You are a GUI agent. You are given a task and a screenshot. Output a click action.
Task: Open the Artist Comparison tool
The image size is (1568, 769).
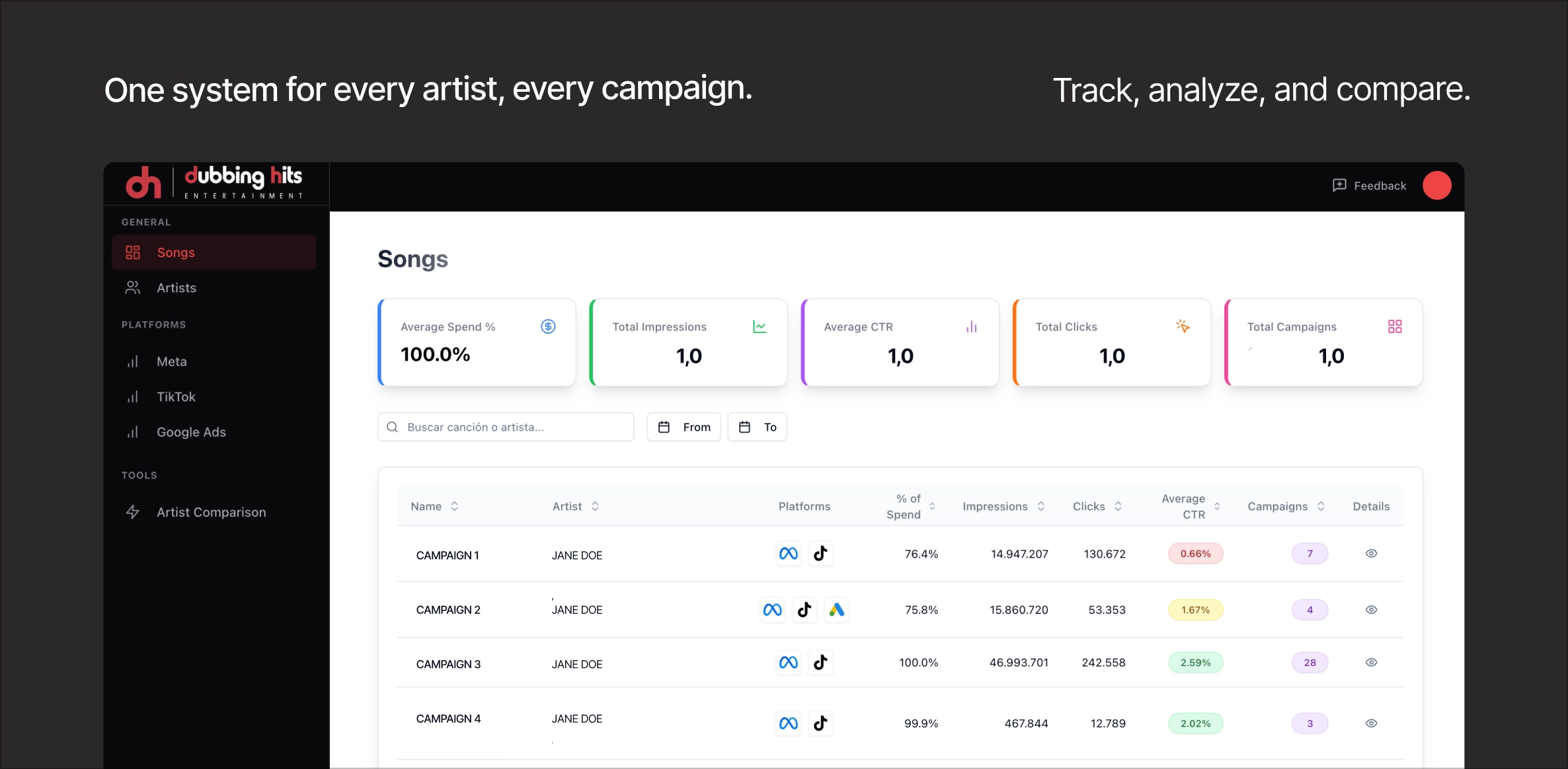[x=211, y=512]
